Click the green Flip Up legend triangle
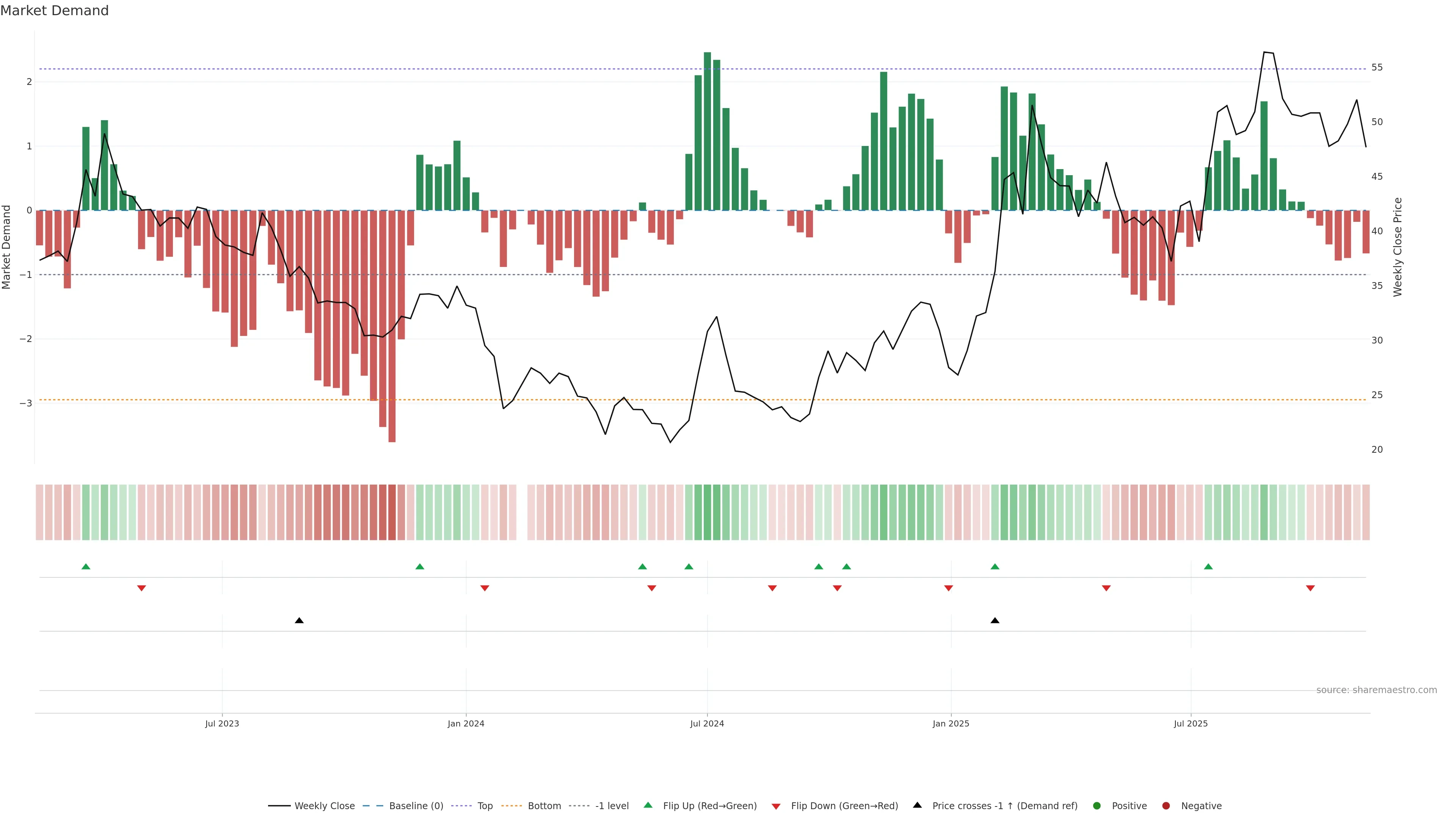The height and width of the screenshot is (819, 1456). pyautogui.click(x=648, y=805)
